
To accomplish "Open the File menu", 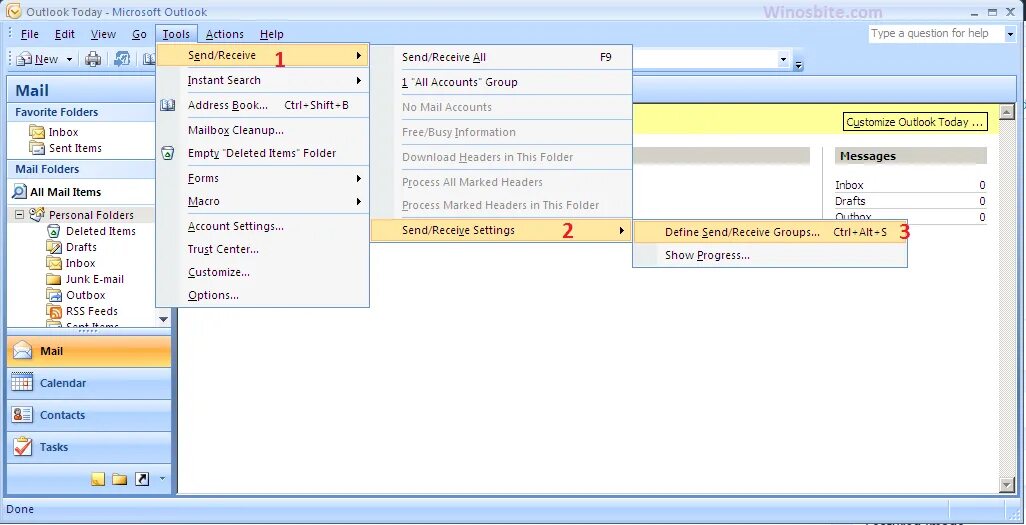I will pyautogui.click(x=29, y=35).
